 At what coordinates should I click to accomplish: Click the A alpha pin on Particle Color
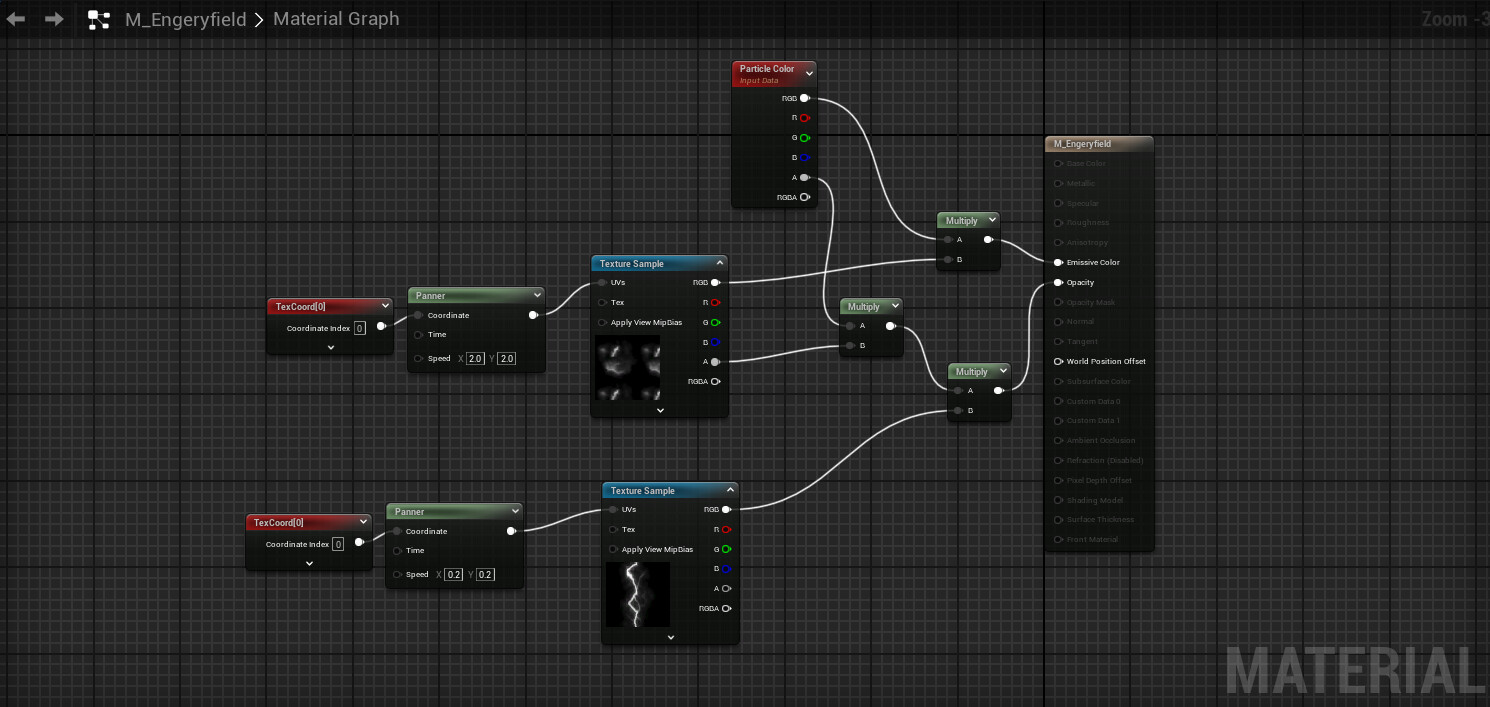pyautogui.click(x=804, y=178)
